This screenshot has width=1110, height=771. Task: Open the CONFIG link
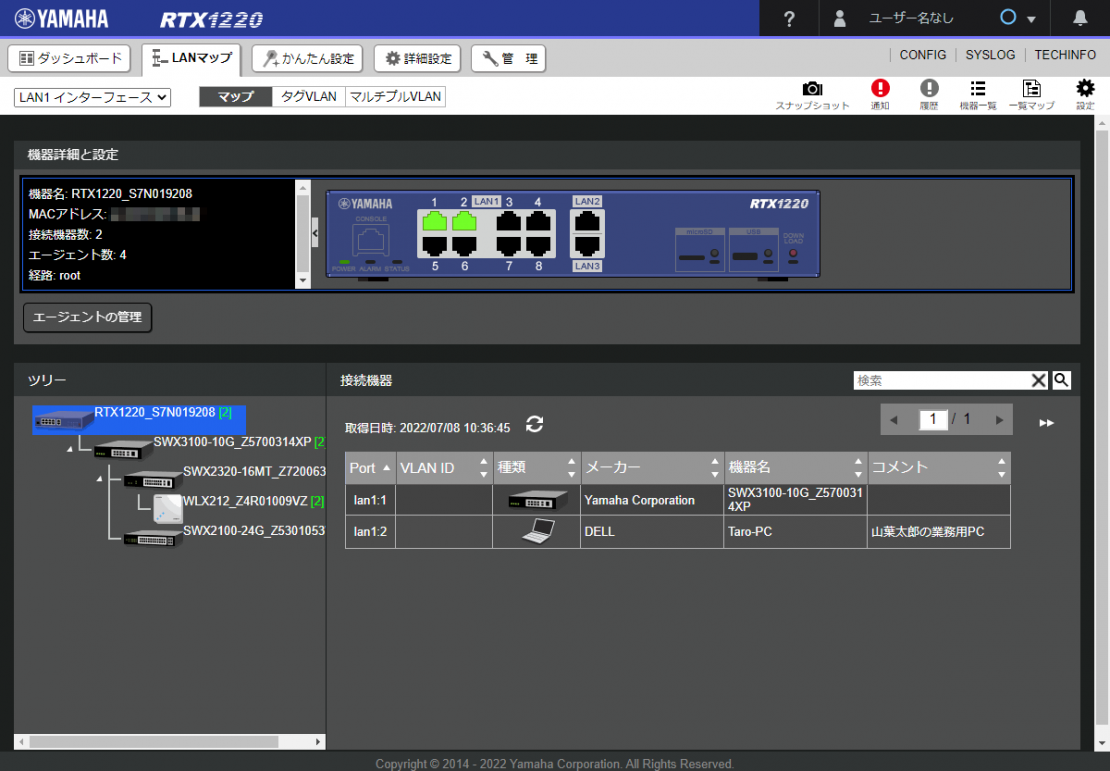coord(922,55)
